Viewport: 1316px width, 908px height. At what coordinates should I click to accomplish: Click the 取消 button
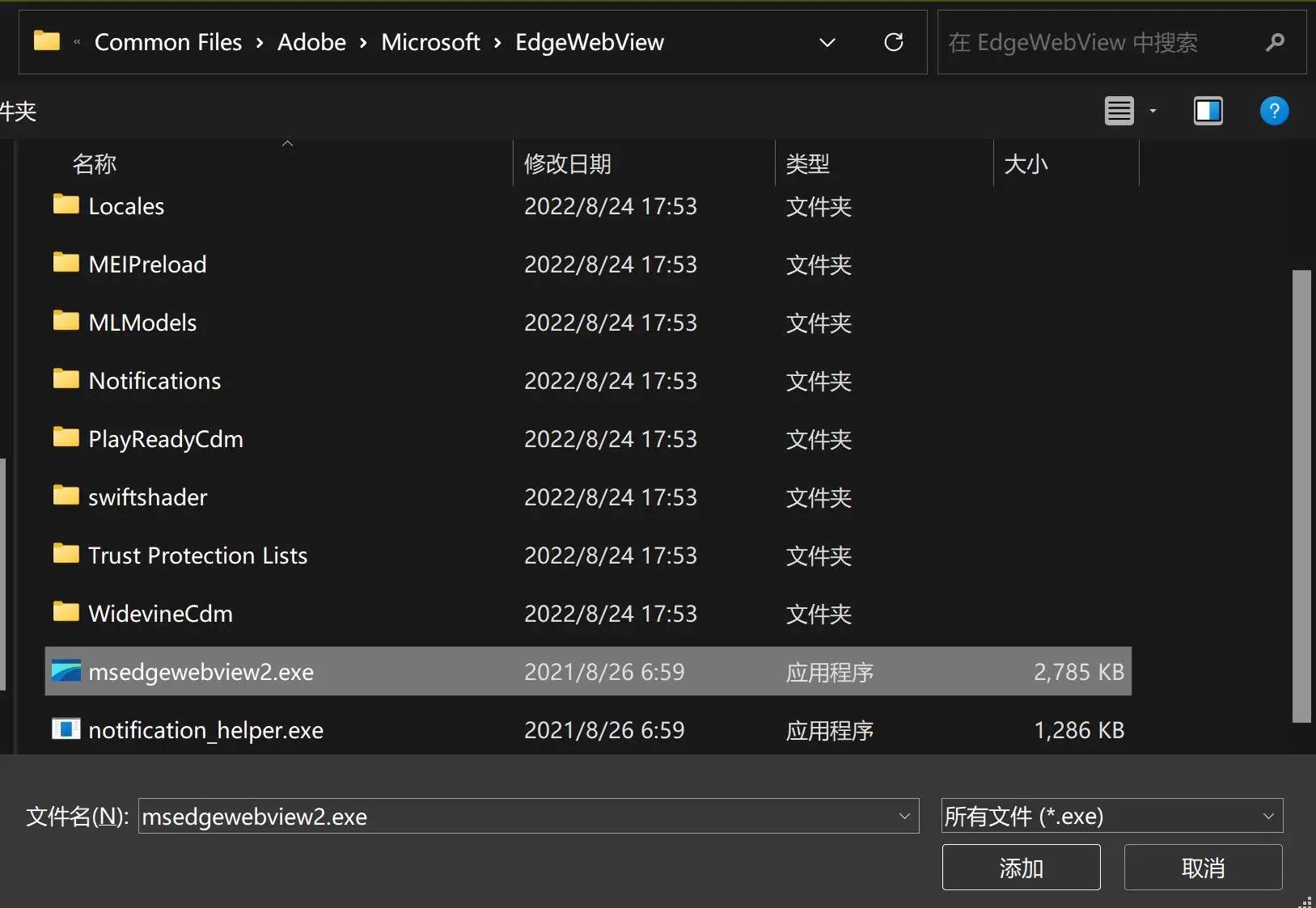1203,868
